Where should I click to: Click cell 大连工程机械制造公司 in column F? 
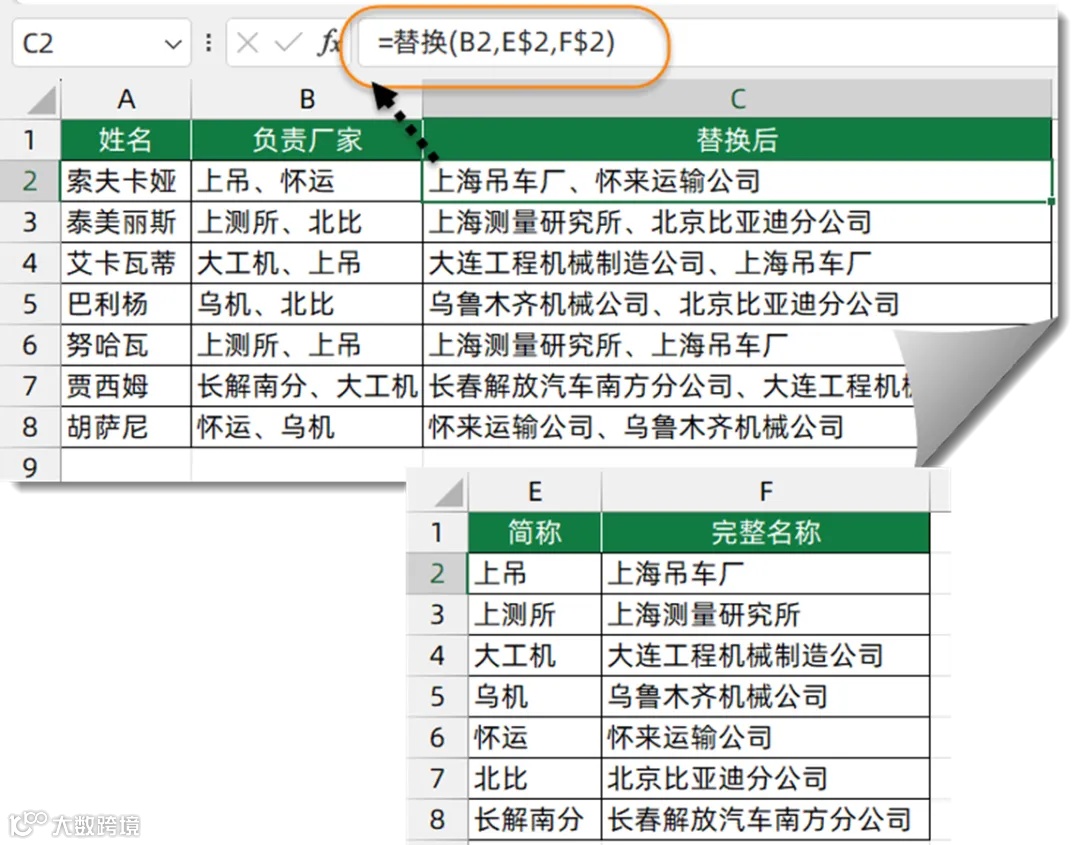coord(766,655)
